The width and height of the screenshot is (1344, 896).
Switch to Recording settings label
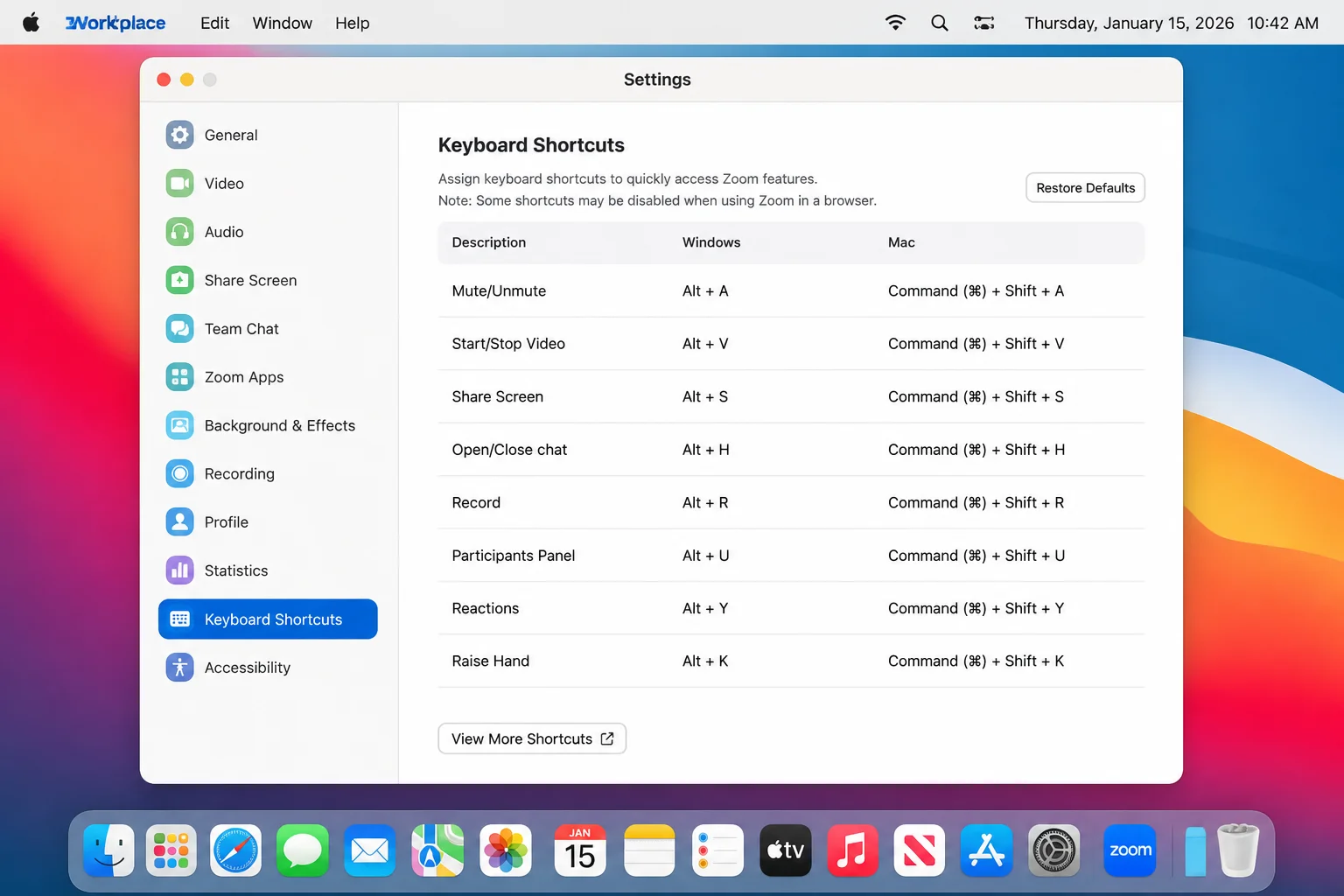pos(239,473)
